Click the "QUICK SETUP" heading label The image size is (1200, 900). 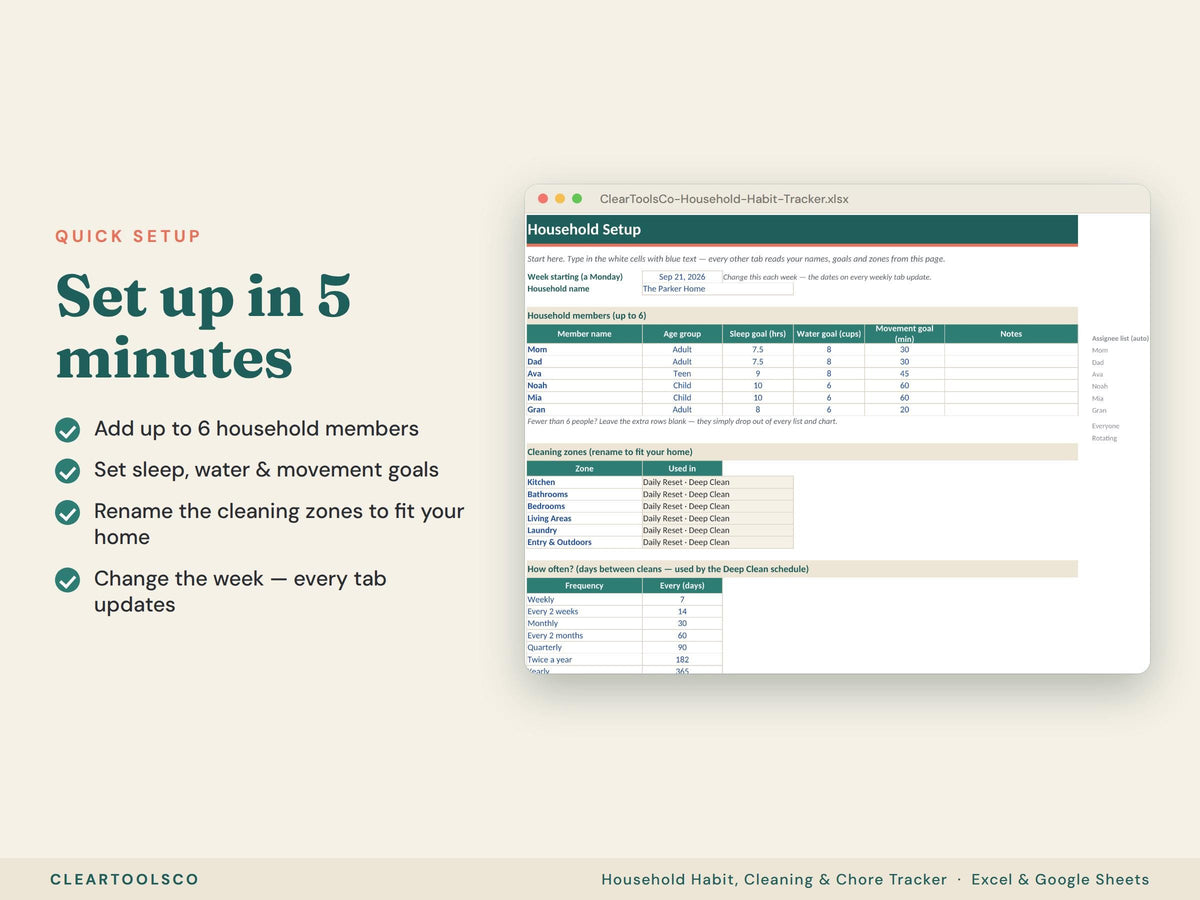pyautogui.click(x=128, y=237)
